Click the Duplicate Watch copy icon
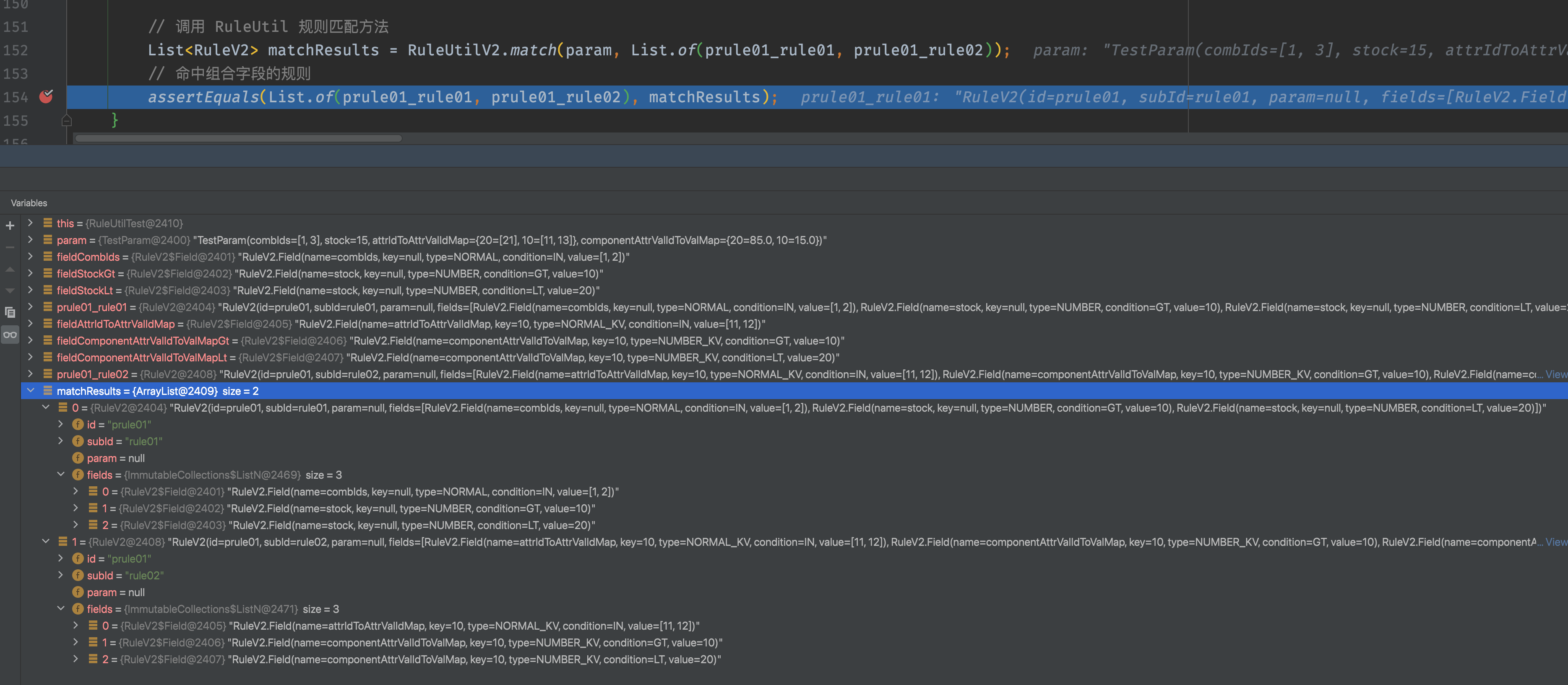Image resolution: width=1568 pixels, height=685 pixels. (x=10, y=312)
